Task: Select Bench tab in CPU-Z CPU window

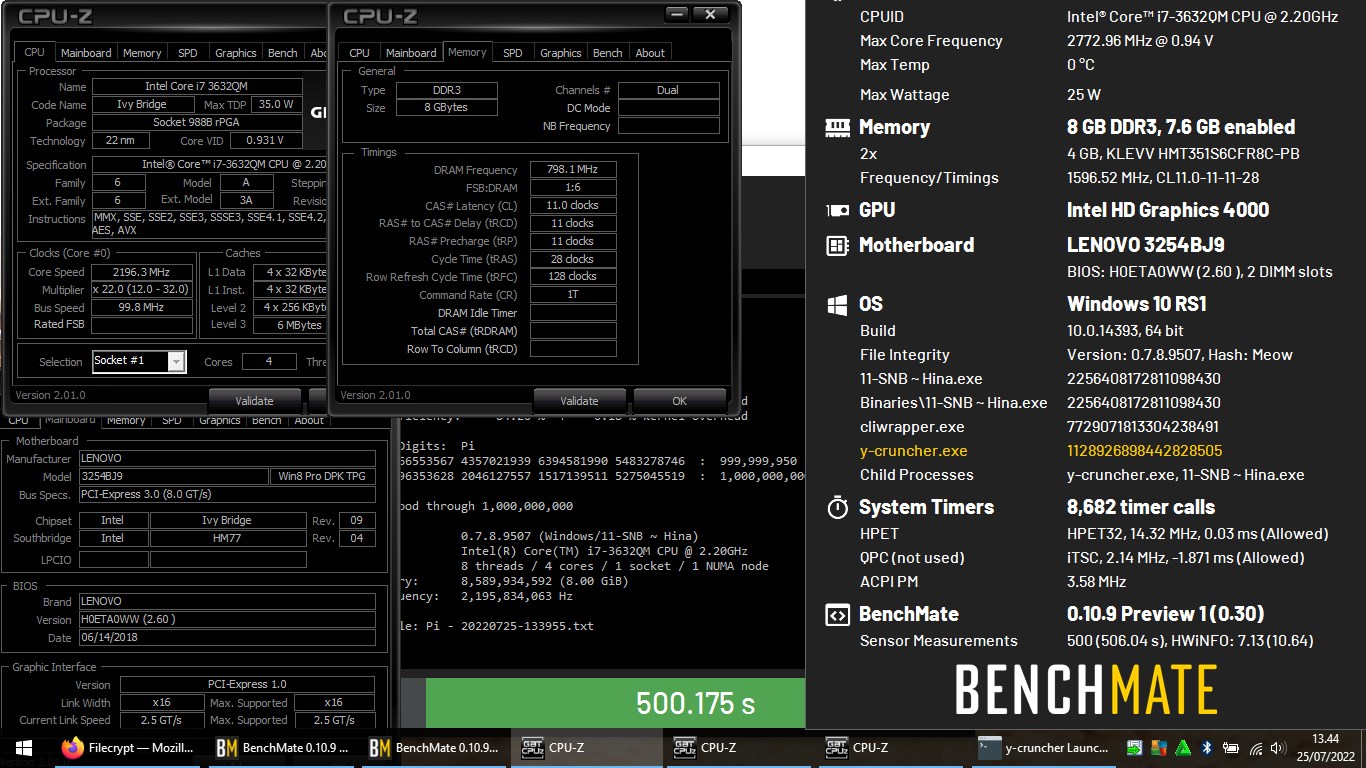Action: click(283, 53)
